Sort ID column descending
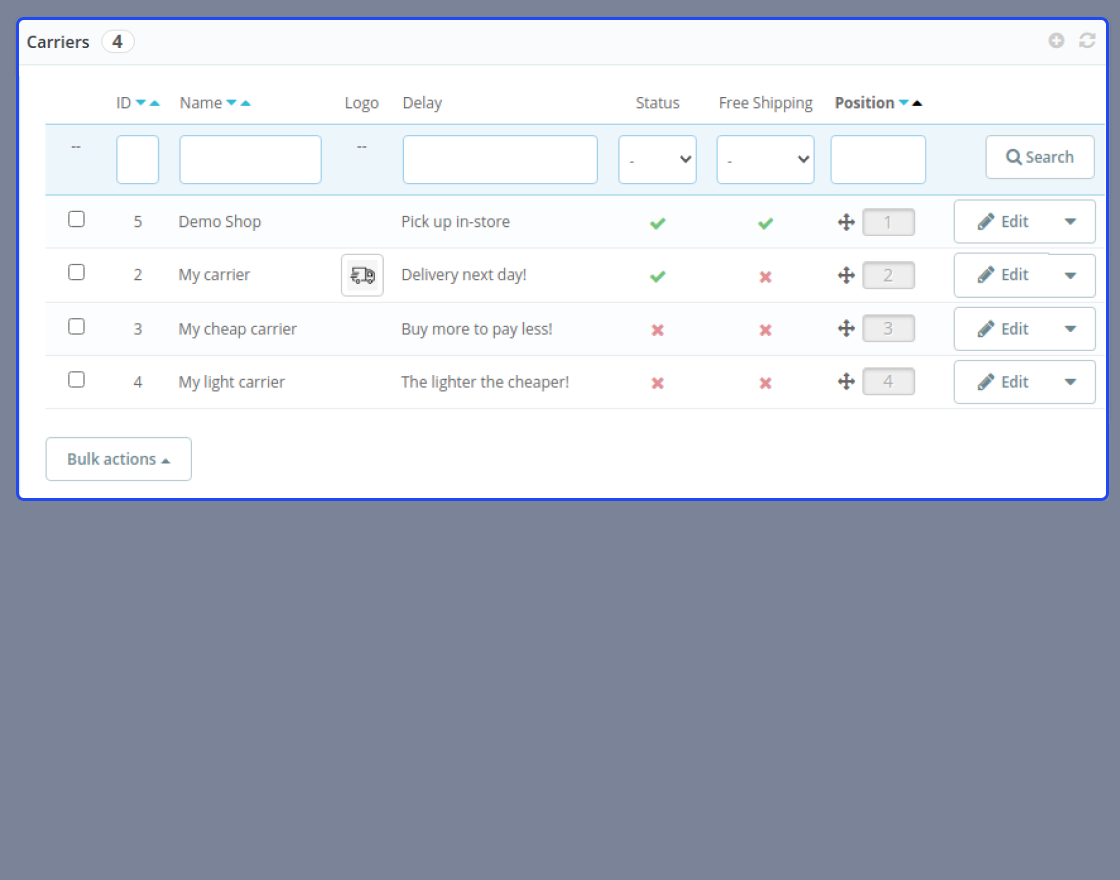1120x880 pixels. coord(141,103)
